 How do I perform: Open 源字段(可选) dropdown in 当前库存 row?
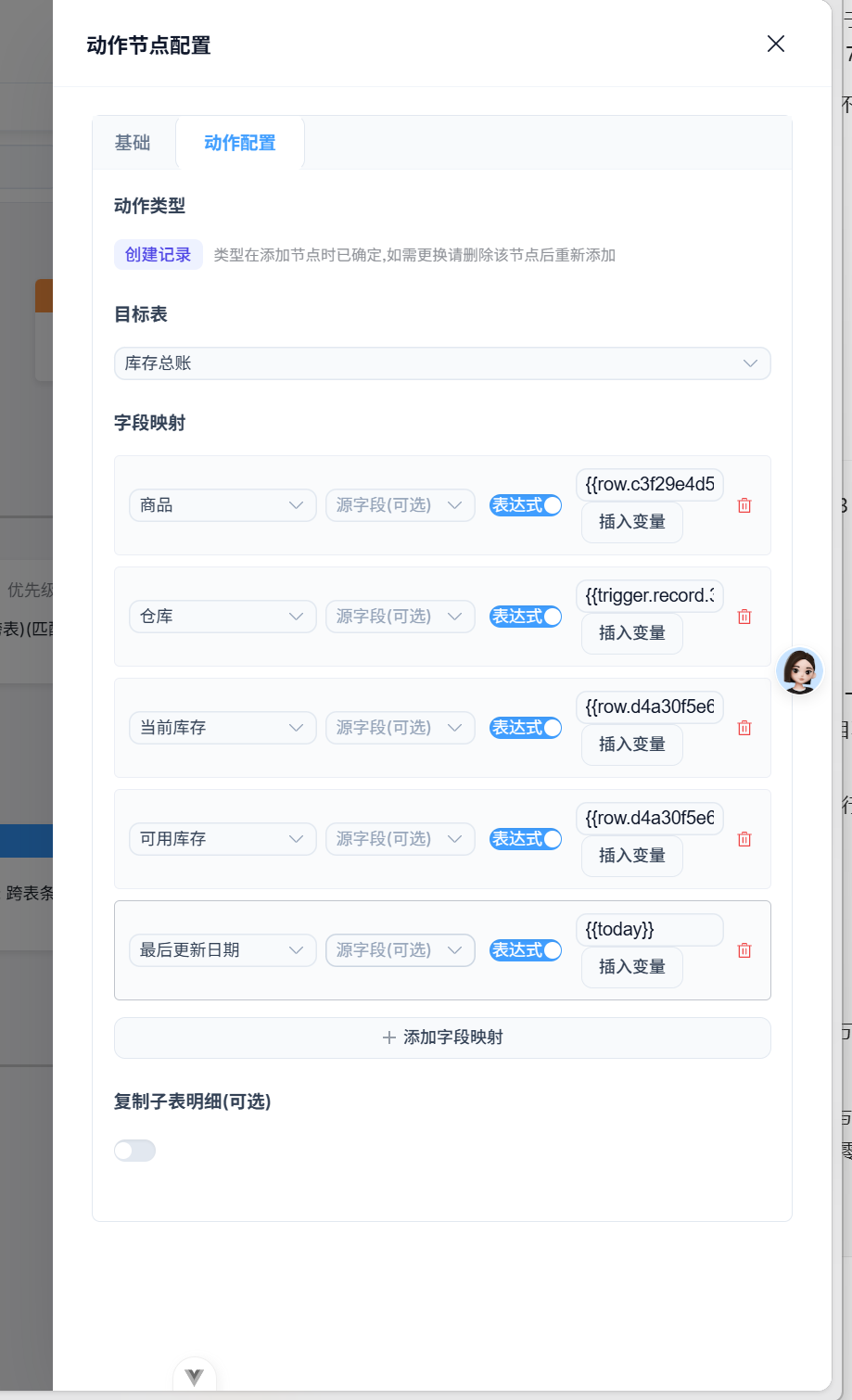click(401, 728)
